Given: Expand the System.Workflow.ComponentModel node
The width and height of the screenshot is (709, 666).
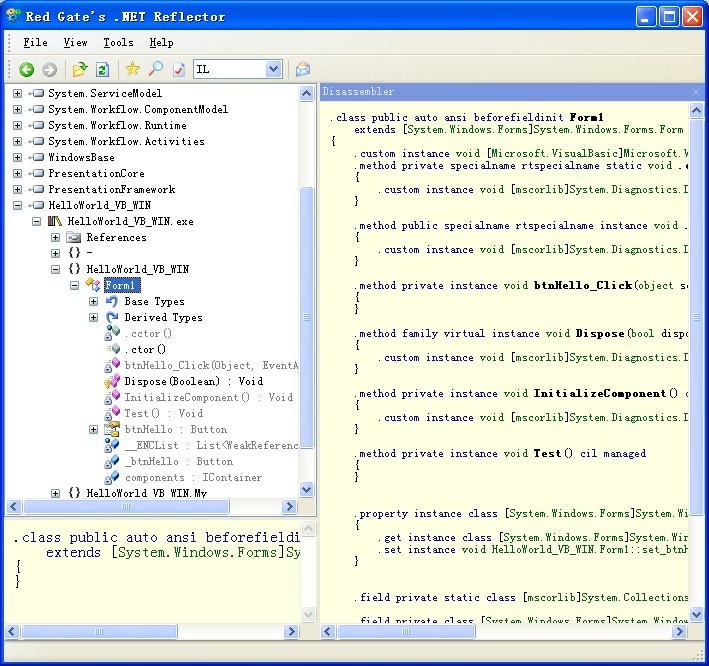Looking at the screenshot, I should [x=17, y=109].
